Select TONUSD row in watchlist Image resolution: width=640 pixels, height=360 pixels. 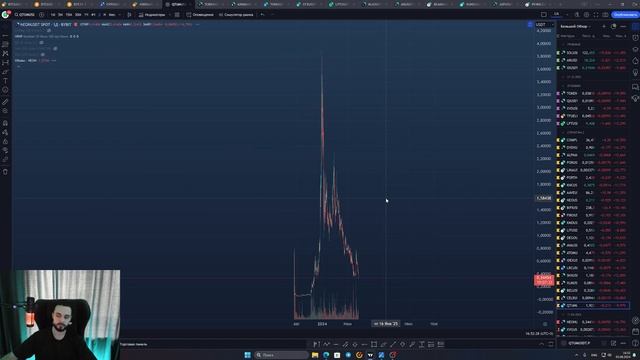click(593, 93)
